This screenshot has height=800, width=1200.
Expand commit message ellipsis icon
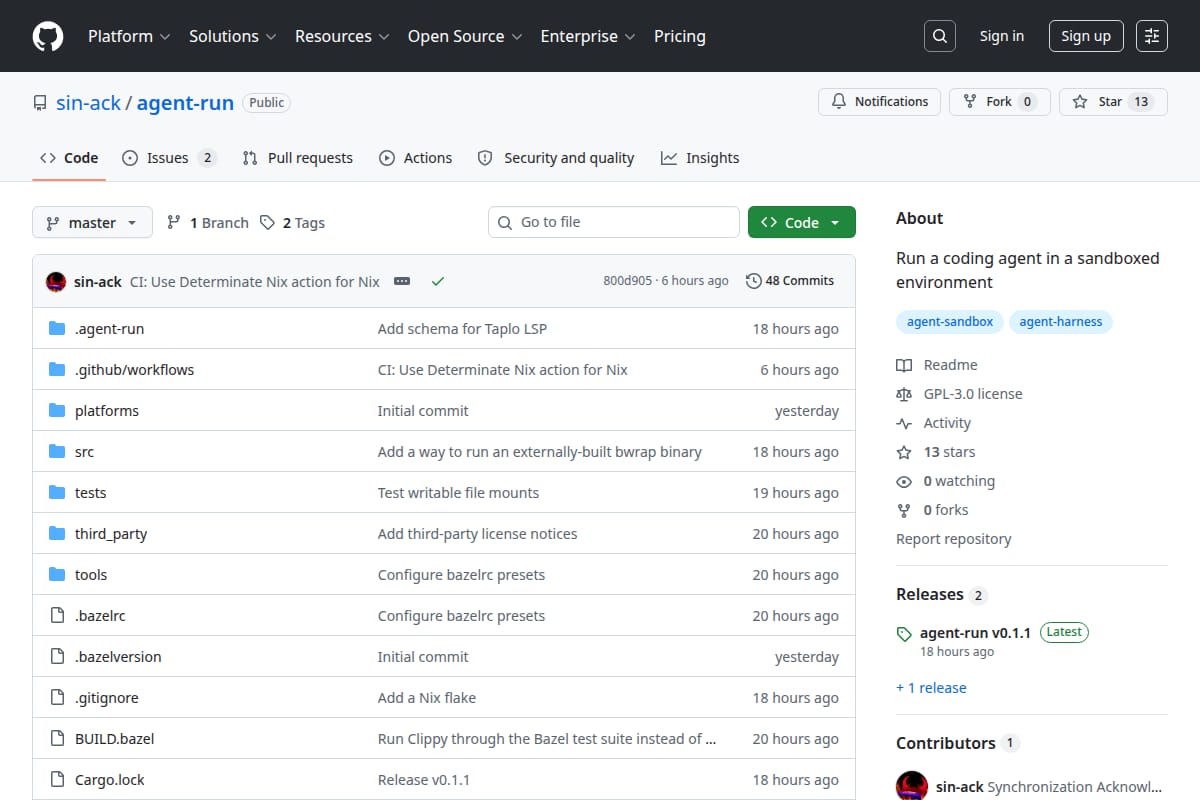click(x=402, y=281)
